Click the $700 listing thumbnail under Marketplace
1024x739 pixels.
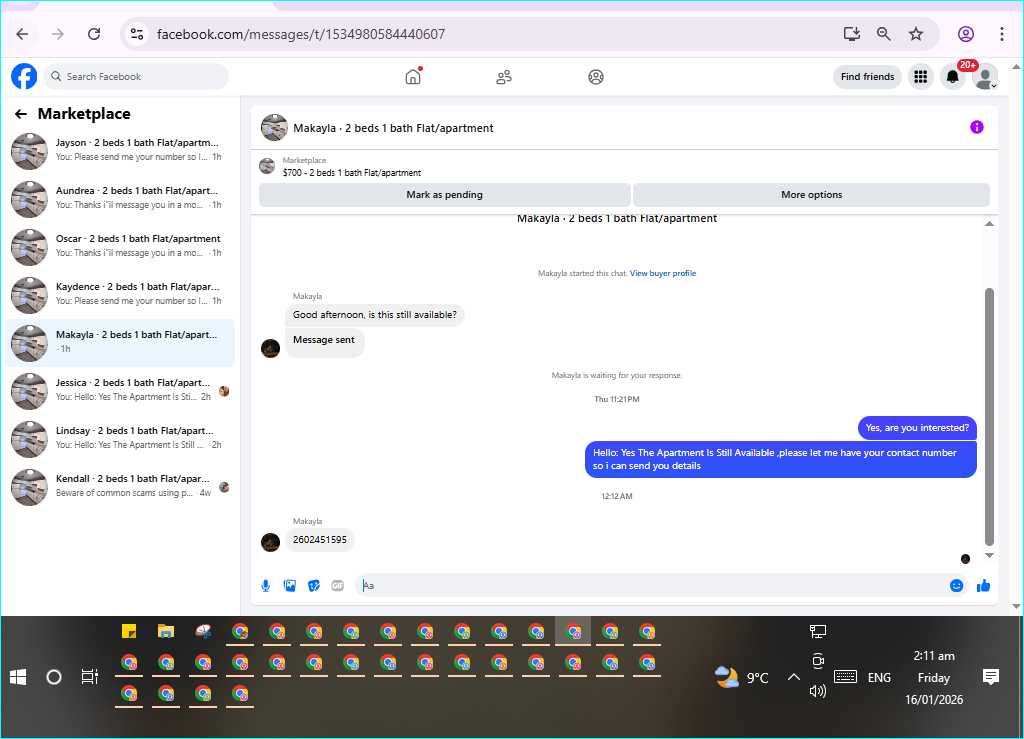[267, 166]
